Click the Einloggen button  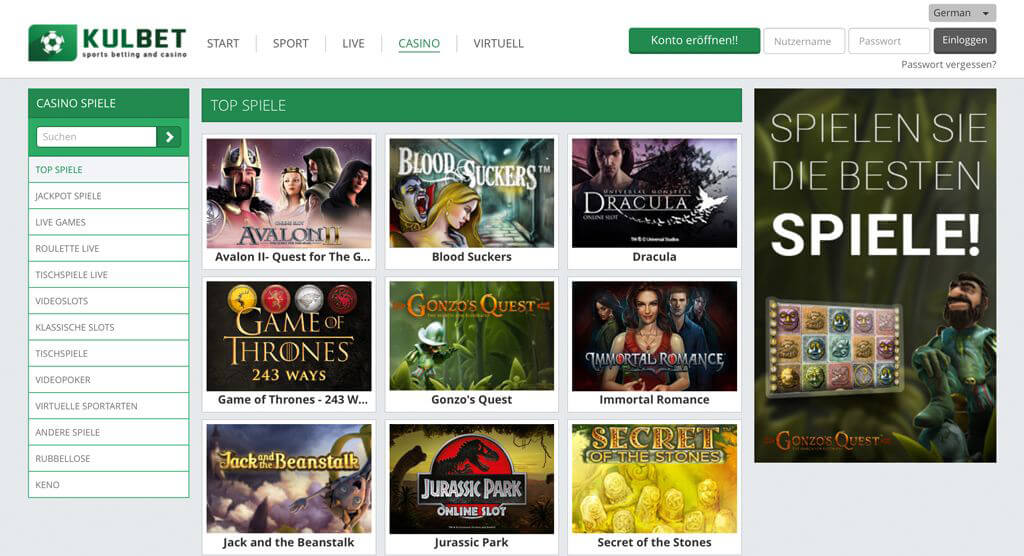click(x=965, y=41)
